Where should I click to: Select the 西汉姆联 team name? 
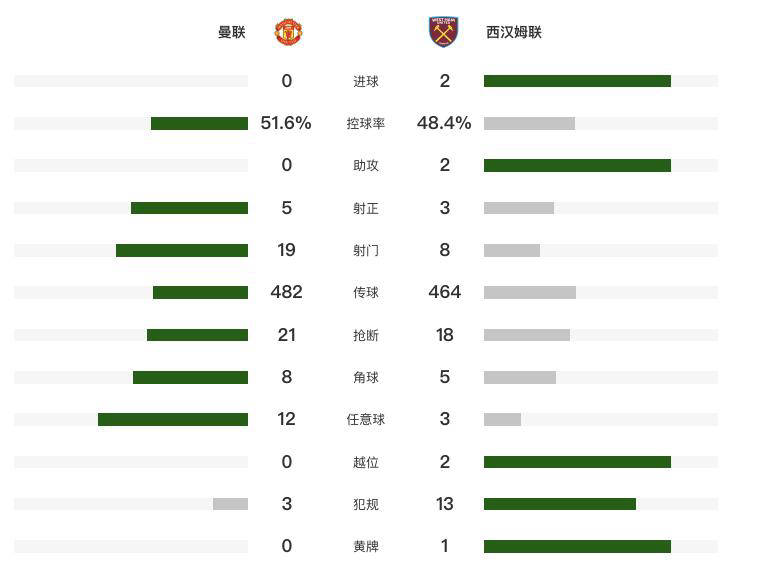pyautogui.click(x=514, y=32)
